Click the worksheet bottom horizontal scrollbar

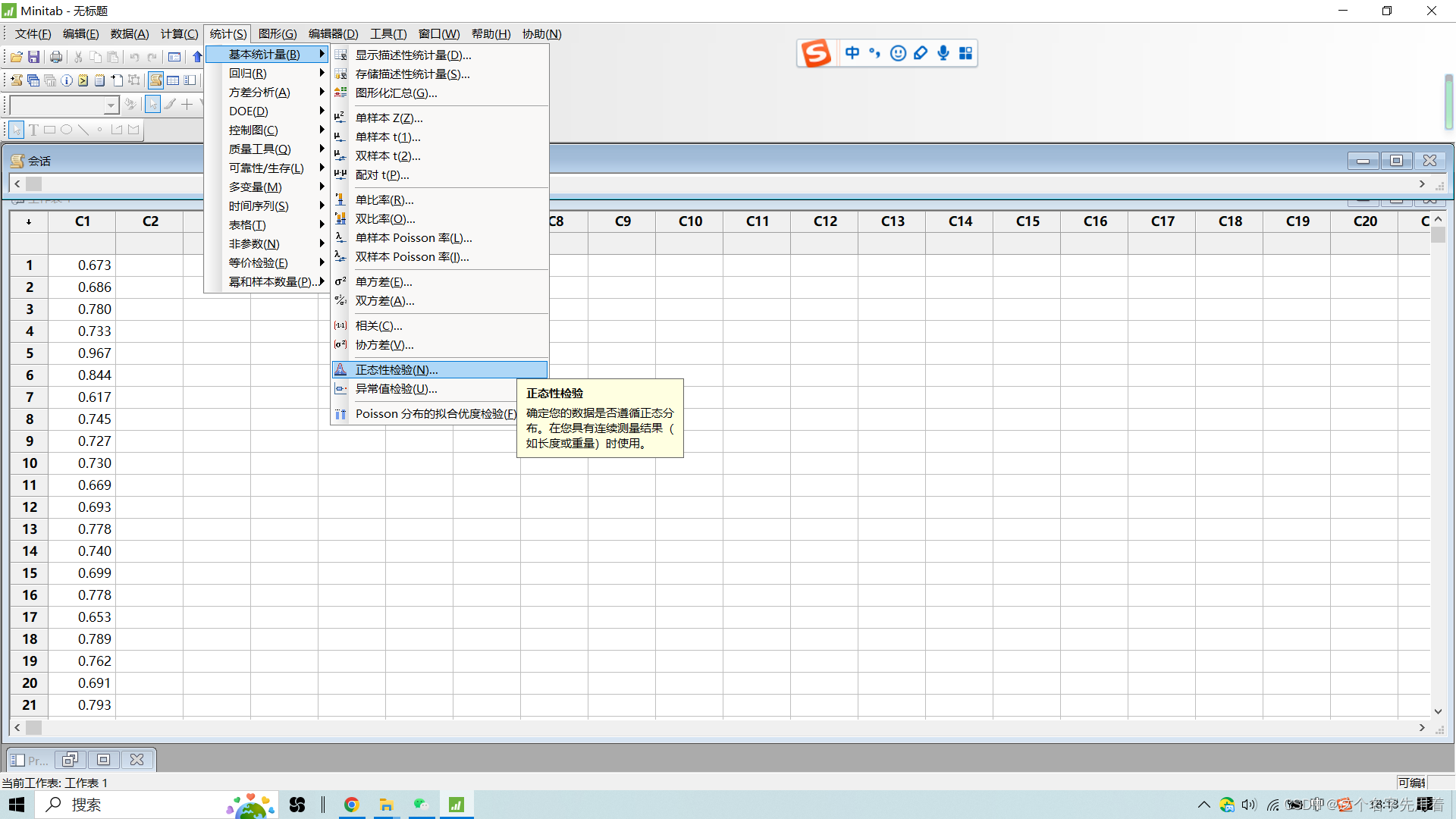[720, 728]
